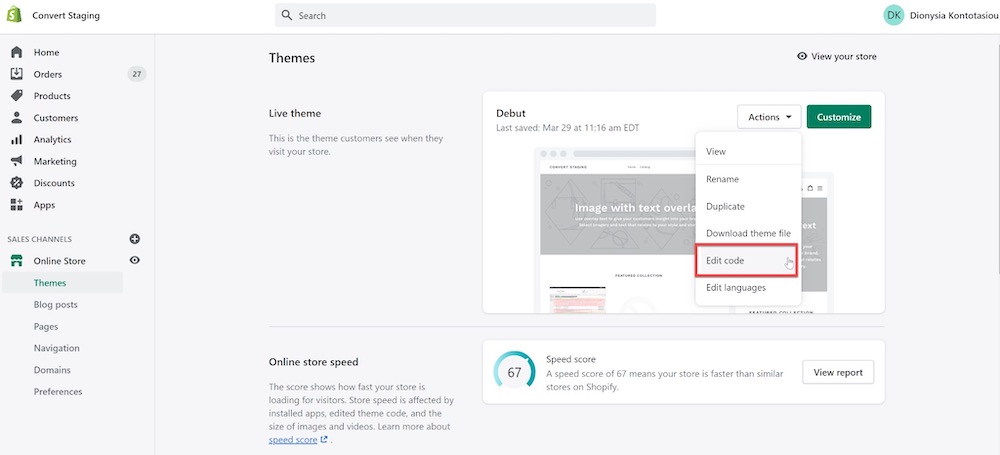The width and height of the screenshot is (1000, 455).
Task: Click the Customers person icon
Action: point(17,117)
